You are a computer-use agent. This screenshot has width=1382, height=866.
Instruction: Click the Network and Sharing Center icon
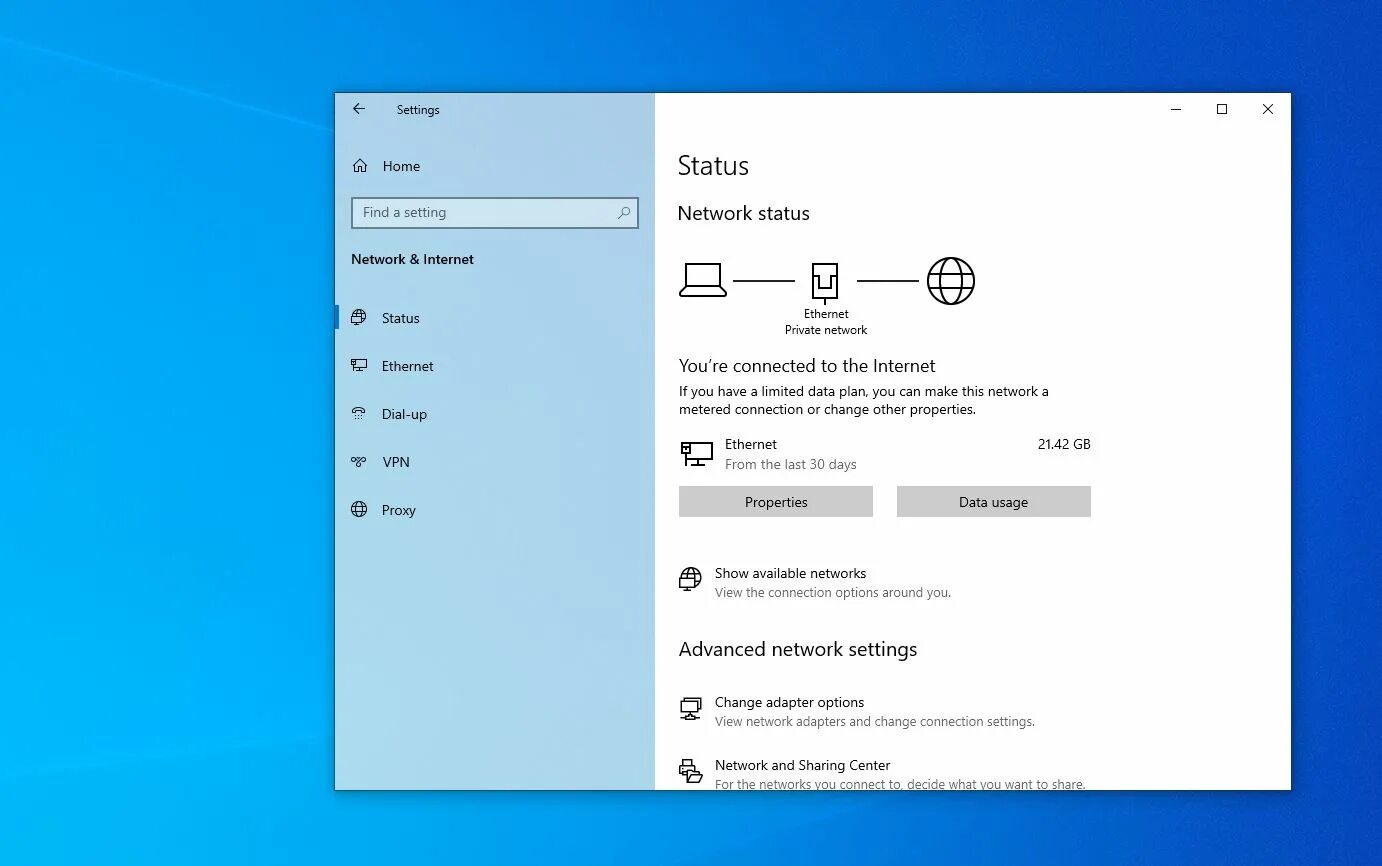point(690,771)
